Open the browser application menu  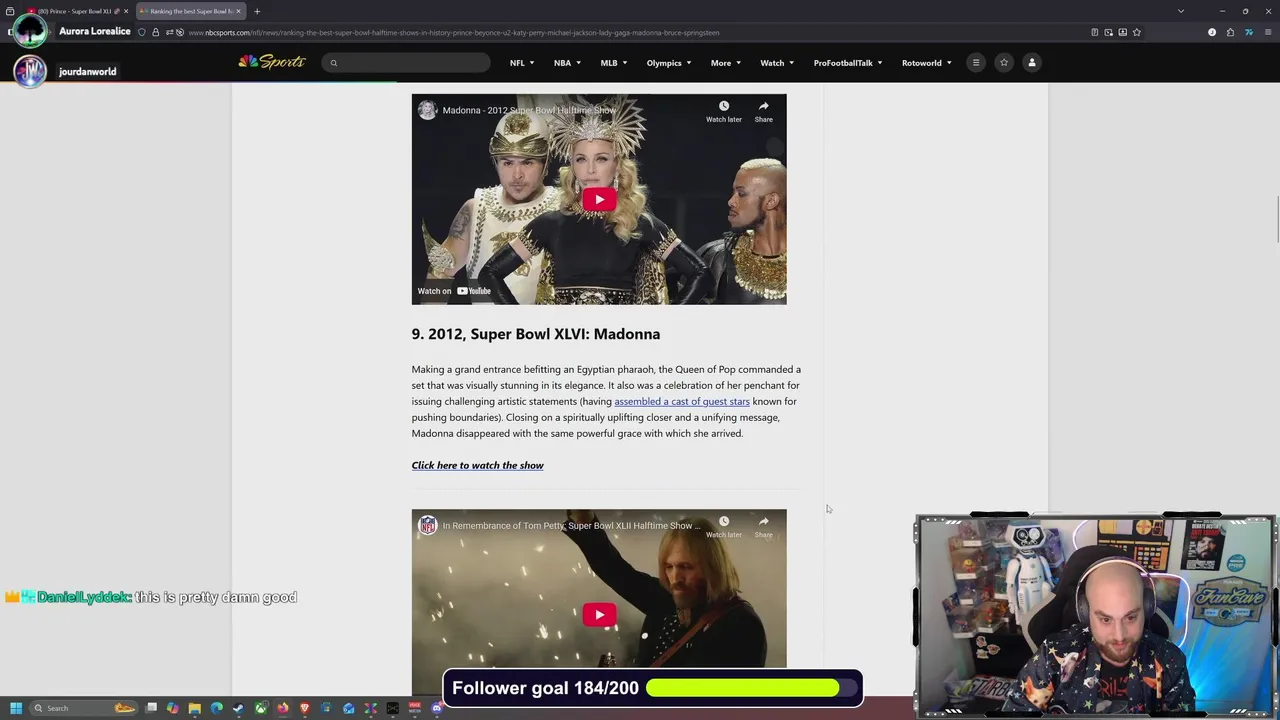click(x=1268, y=32)
